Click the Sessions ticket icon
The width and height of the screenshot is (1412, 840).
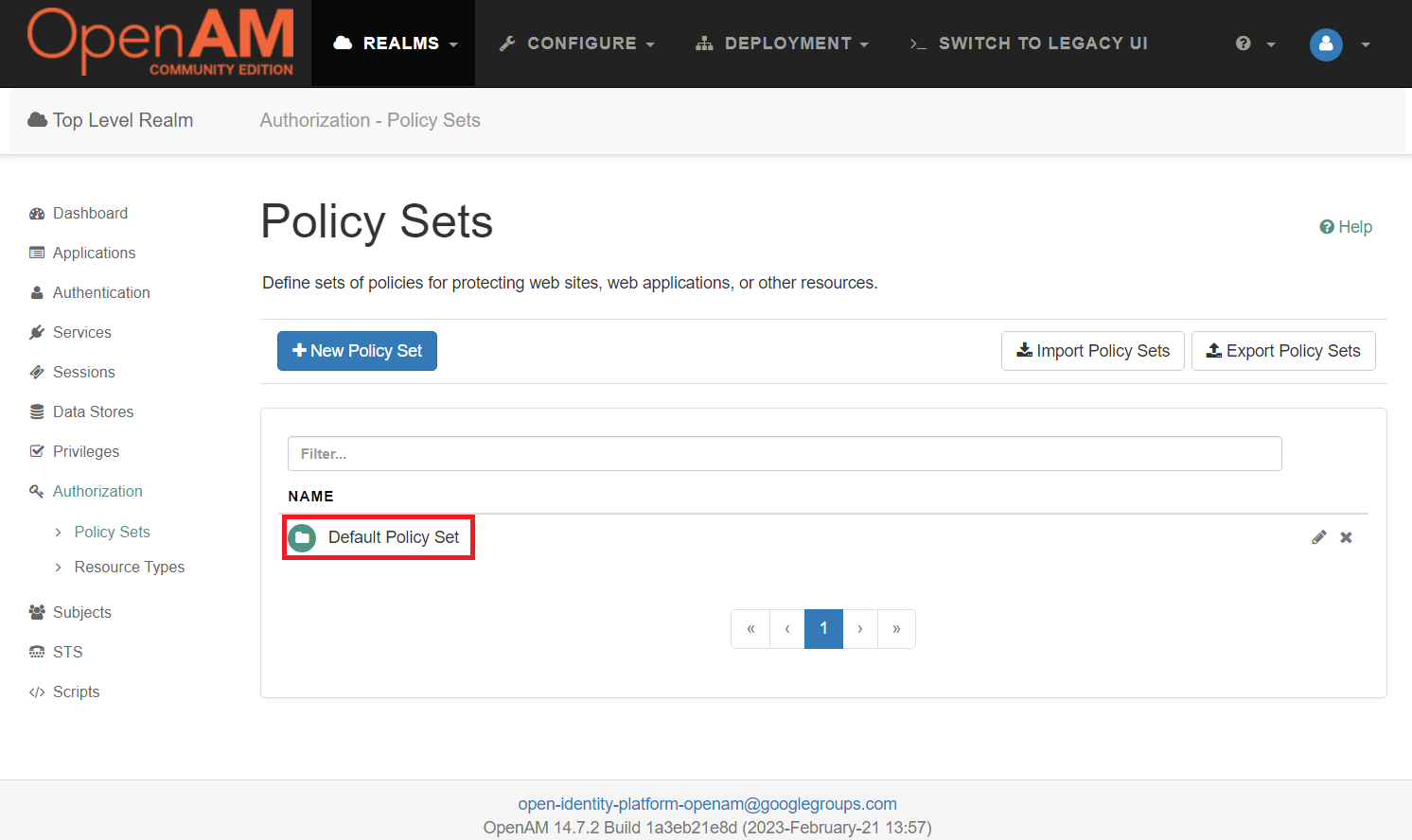tap(37, 372)
